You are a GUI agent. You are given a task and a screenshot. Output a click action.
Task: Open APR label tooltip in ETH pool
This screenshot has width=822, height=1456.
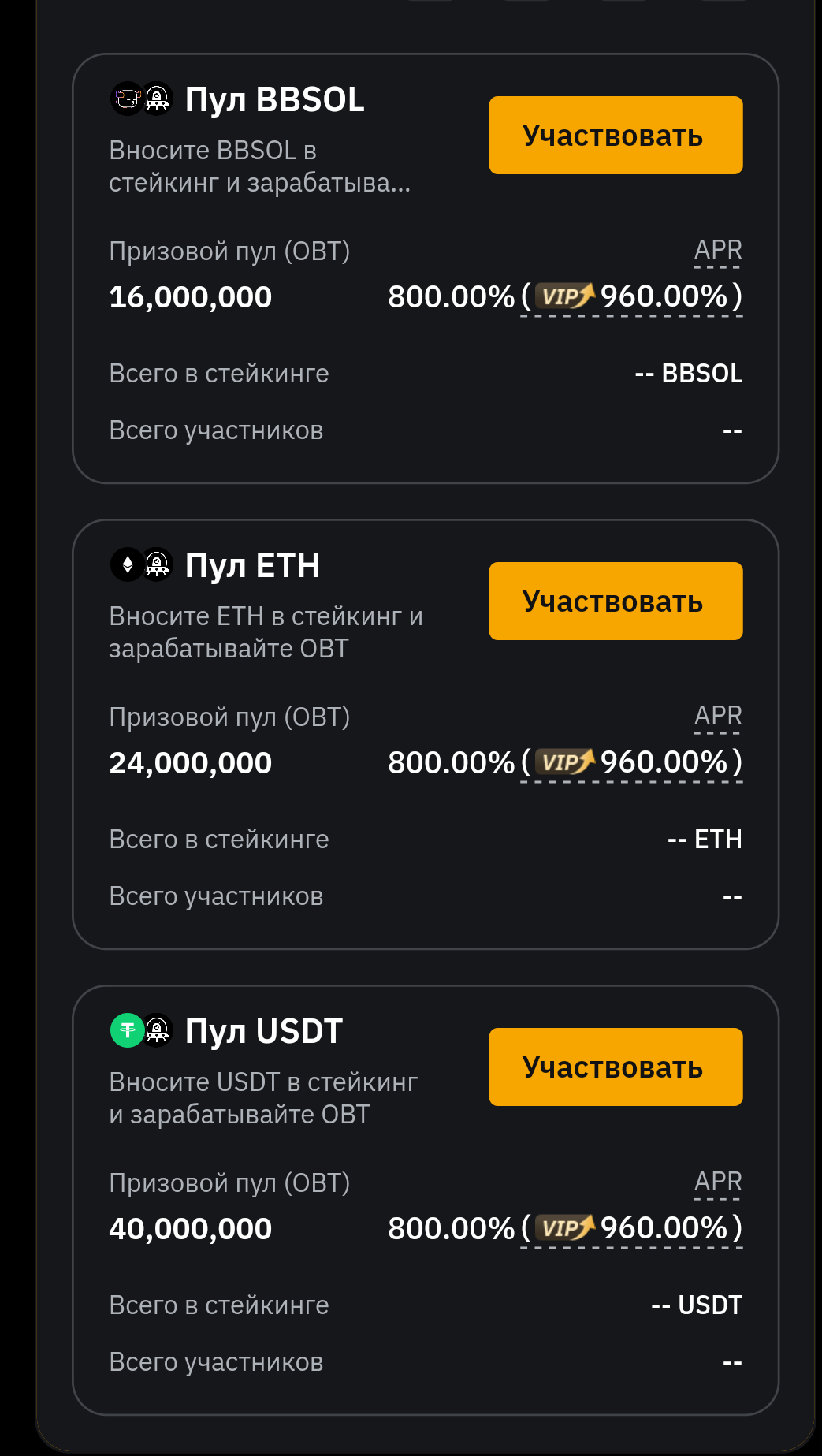point(718,716)
